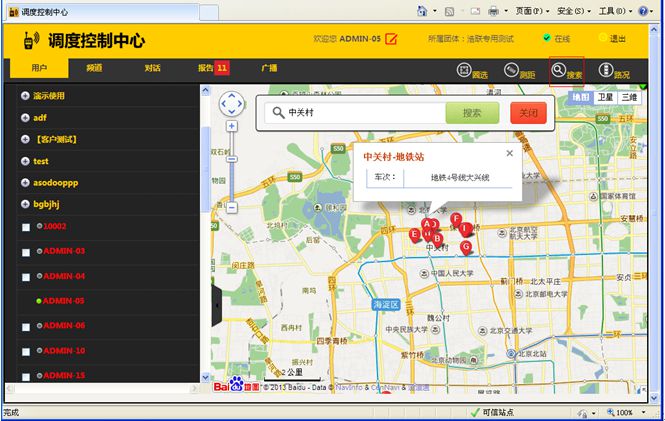Click the user list scroll up arrow
Viewport: 665px width, 421px height.
tap(206, 90)
